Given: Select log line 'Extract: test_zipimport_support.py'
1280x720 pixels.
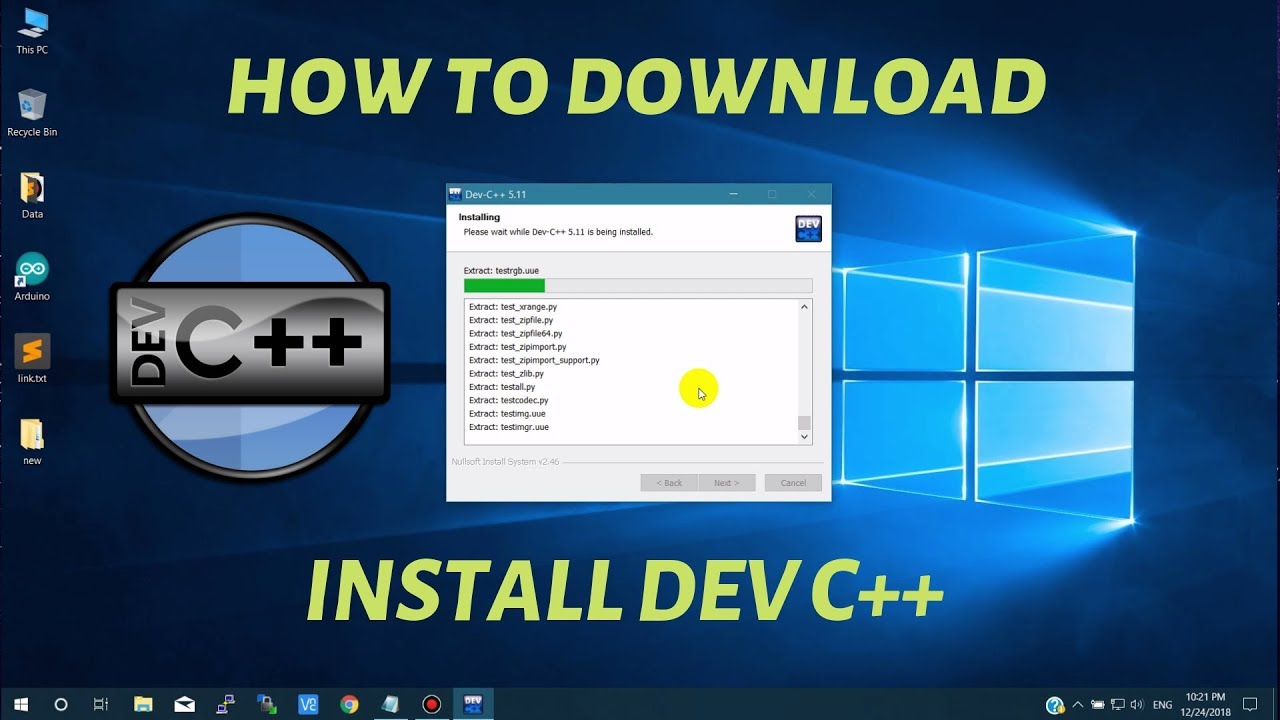Looking at the screenshot, I should (534, 360).
